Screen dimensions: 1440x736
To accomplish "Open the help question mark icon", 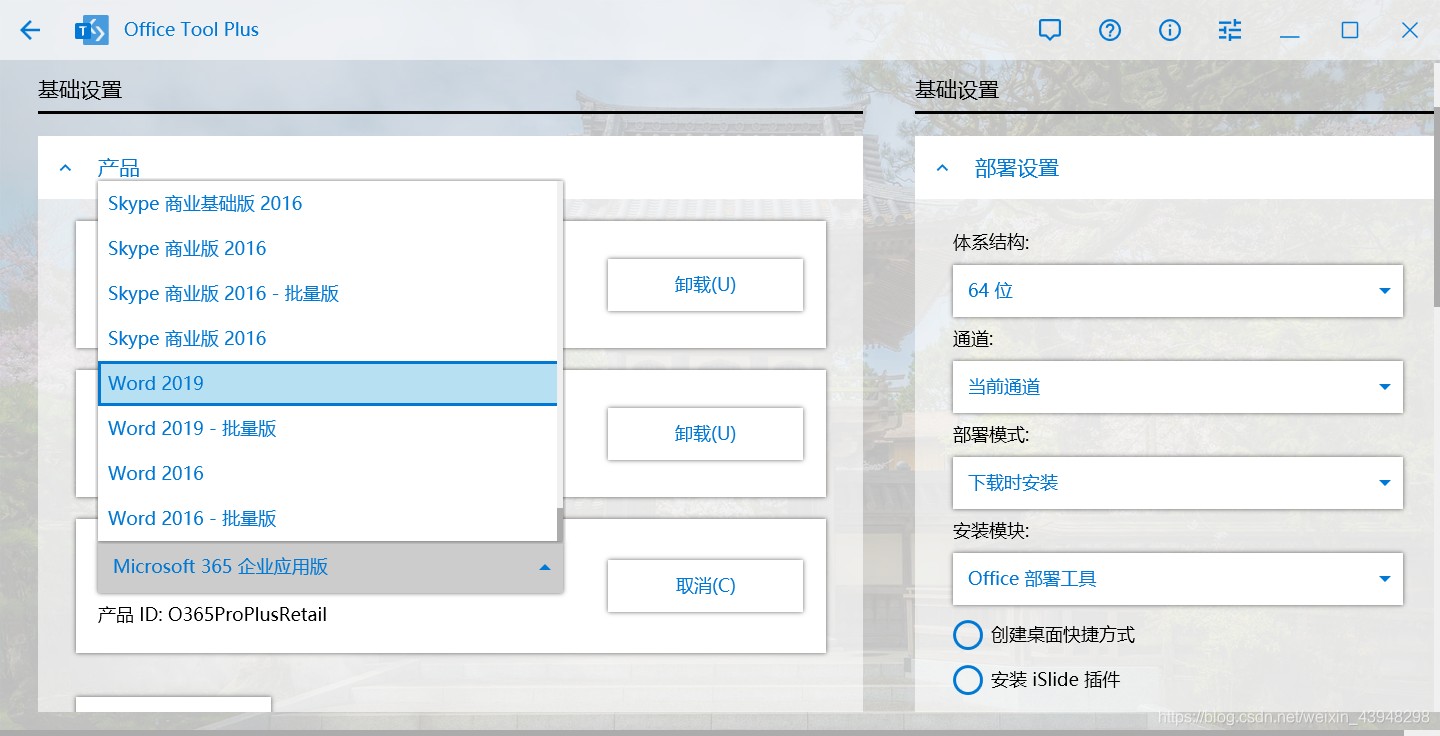I will [1109, 30].
